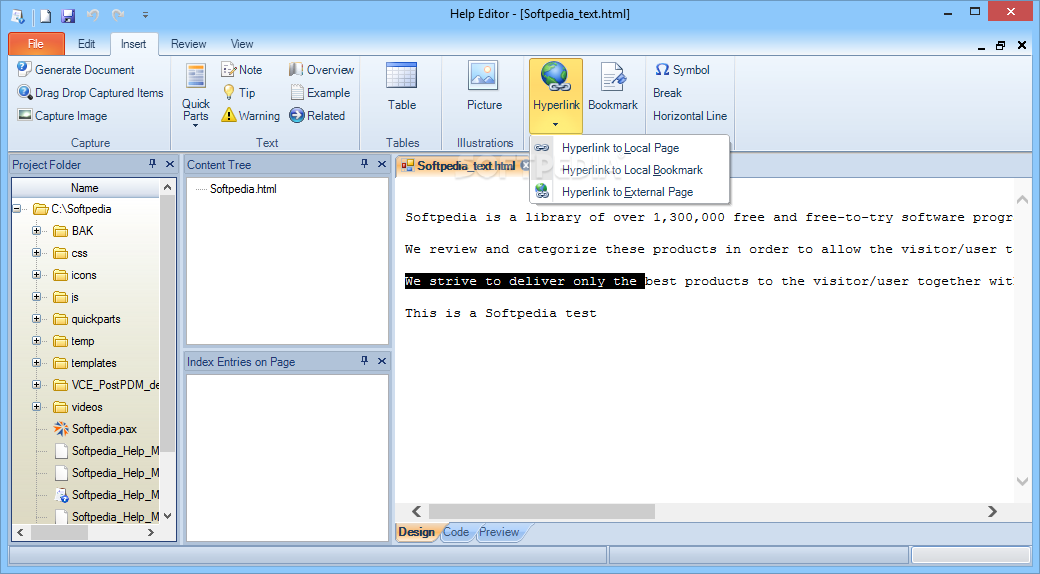Choose Hyperlink to External Page
This screenshot has height=574, width=1040.
coord(629,192)
